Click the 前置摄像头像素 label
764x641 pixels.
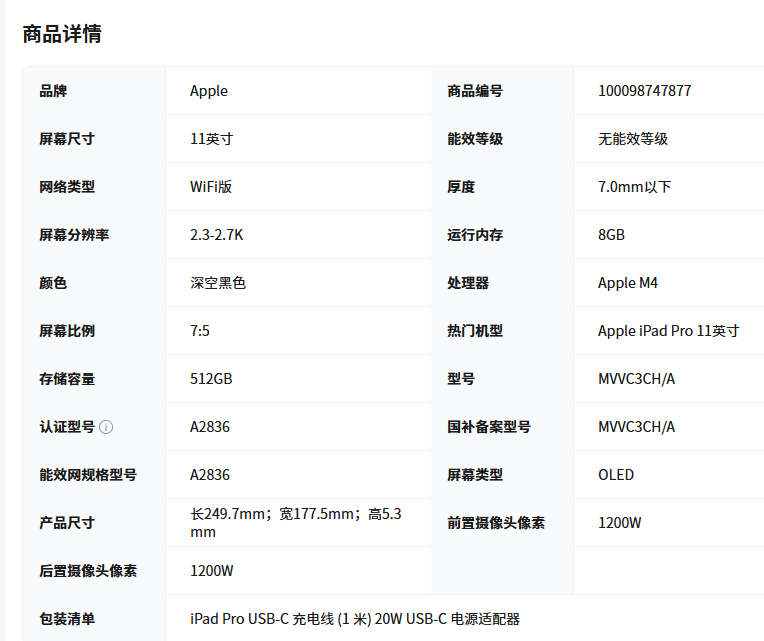[x=496, y=523]
